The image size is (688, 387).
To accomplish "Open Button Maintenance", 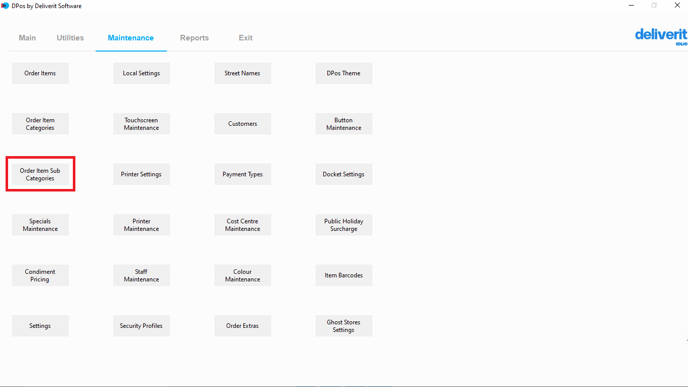I will [x=344, y=124].
